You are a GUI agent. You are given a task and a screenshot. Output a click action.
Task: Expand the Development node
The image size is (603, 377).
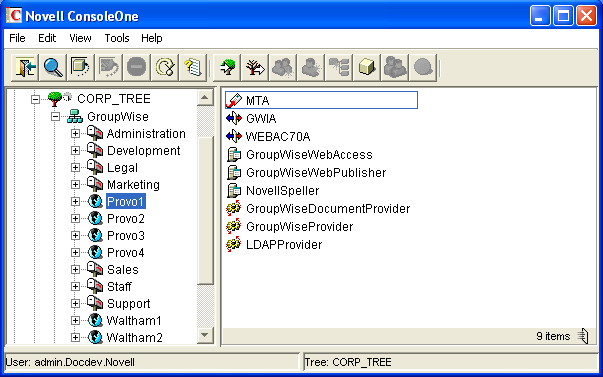pos(75,150)
